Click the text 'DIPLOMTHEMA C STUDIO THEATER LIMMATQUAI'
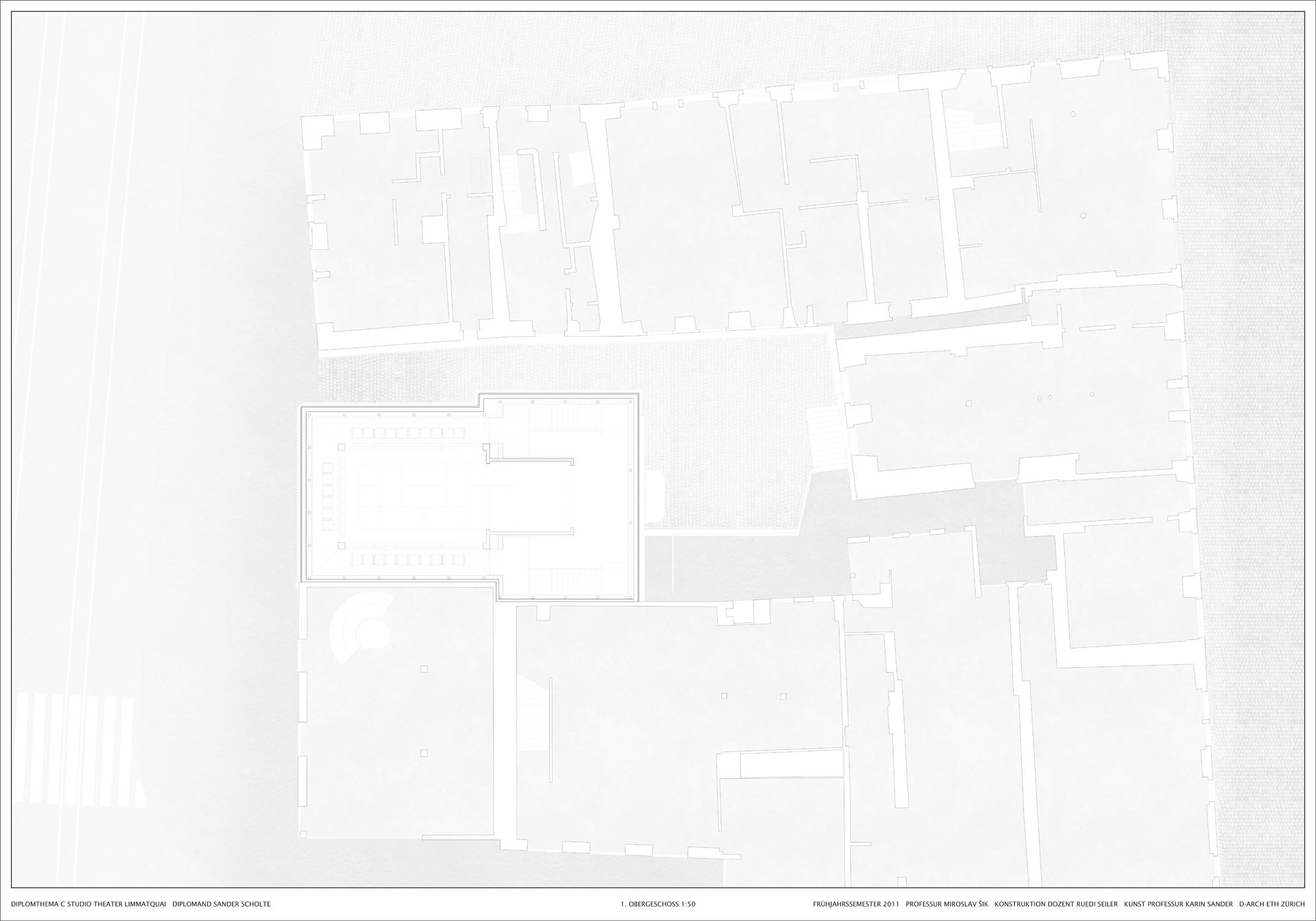 pyautogui.click(x=89, y=905)
